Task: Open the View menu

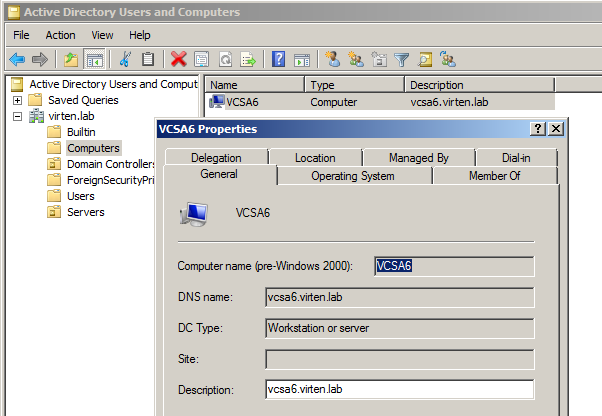Action: pos(102,35)
